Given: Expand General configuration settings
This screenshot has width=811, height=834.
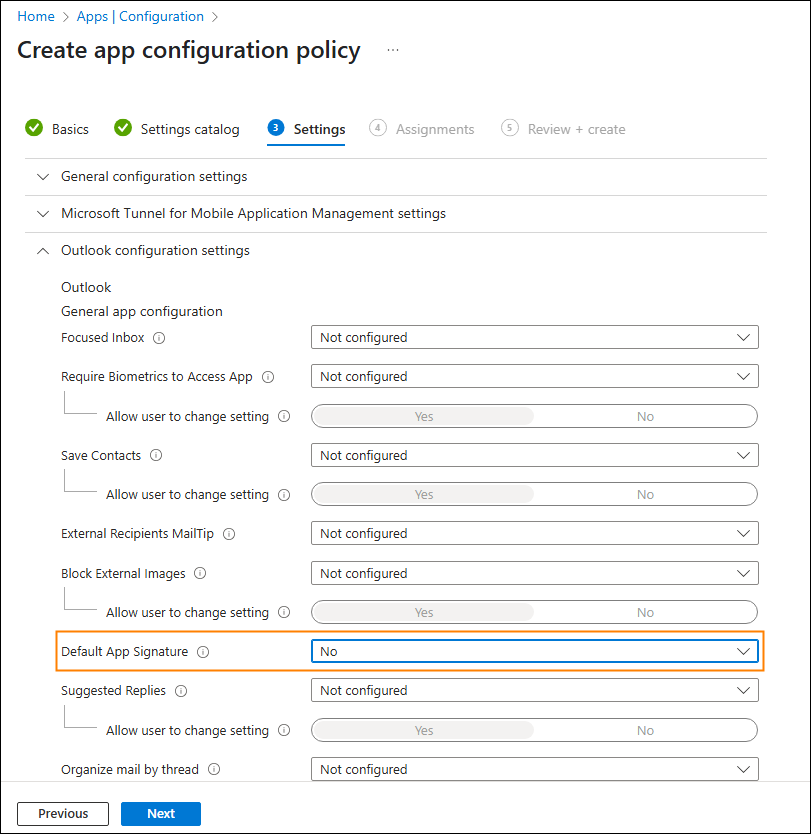Looking at the screenshot, I should pos(42,176).
